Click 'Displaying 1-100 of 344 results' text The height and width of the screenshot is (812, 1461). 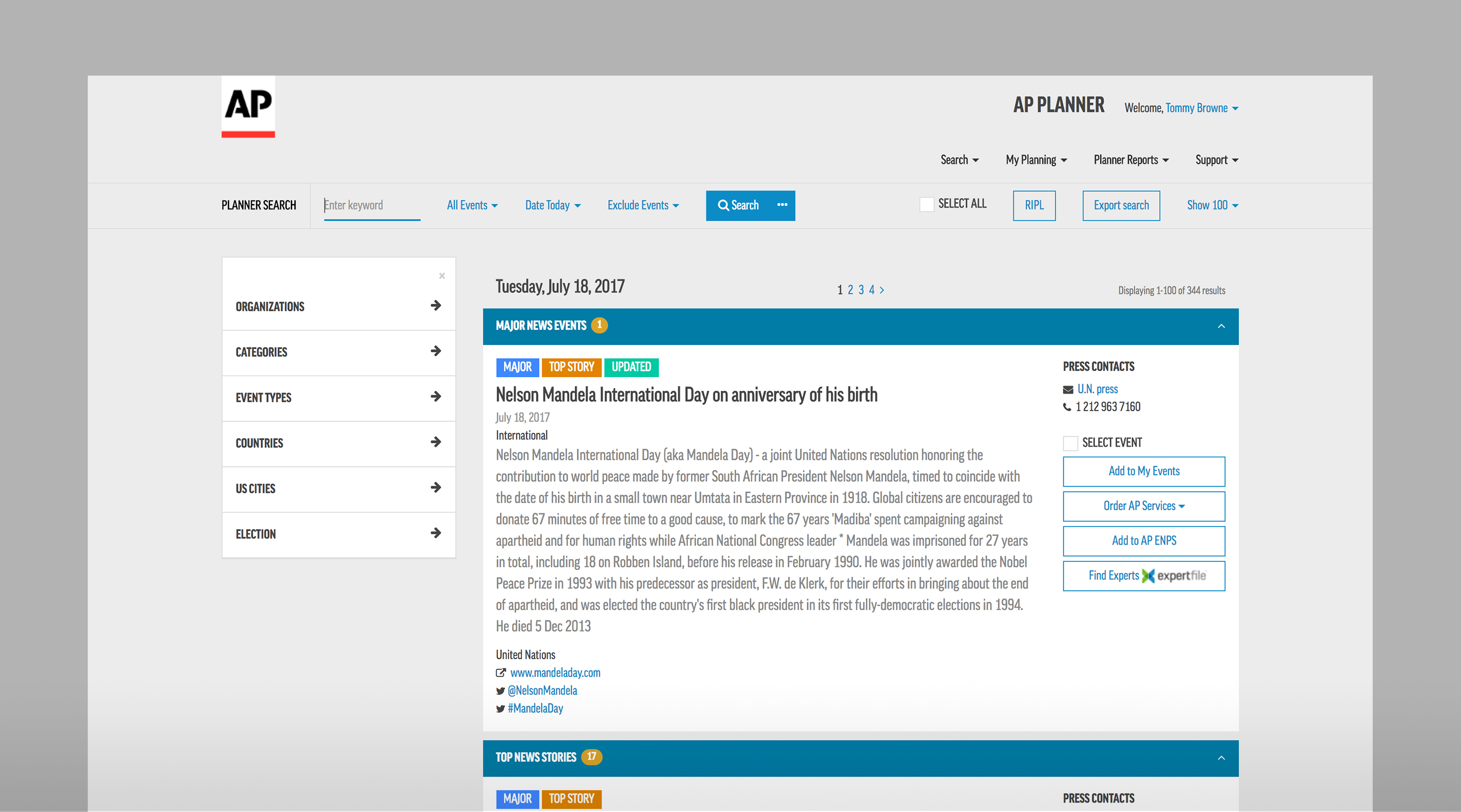1172,291
